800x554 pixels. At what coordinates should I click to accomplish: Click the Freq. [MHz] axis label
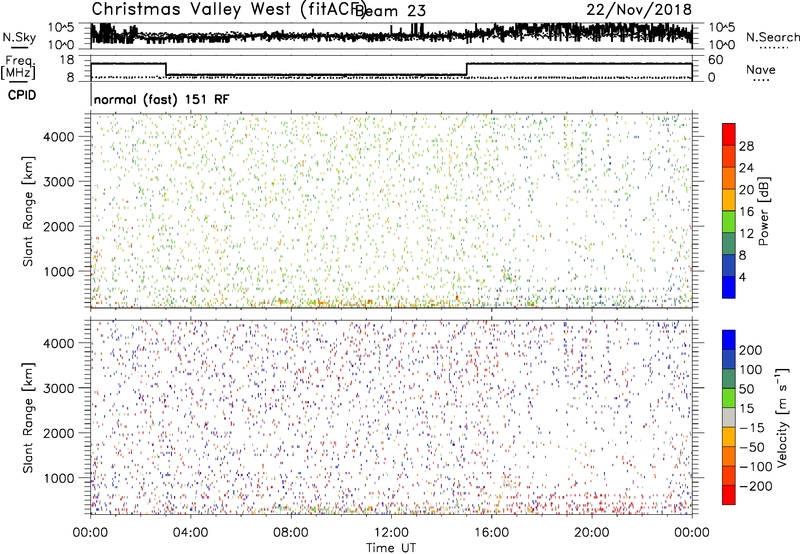point(18,69)
